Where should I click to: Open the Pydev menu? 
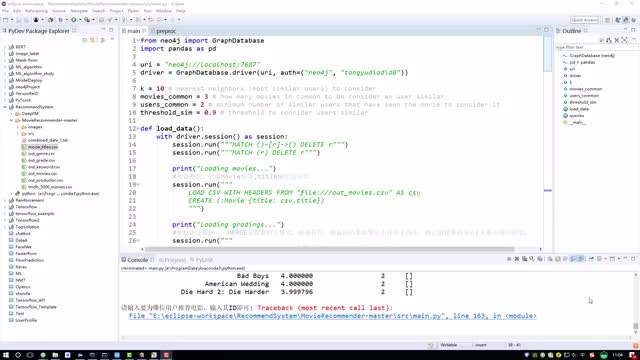[x=133, y=11]
